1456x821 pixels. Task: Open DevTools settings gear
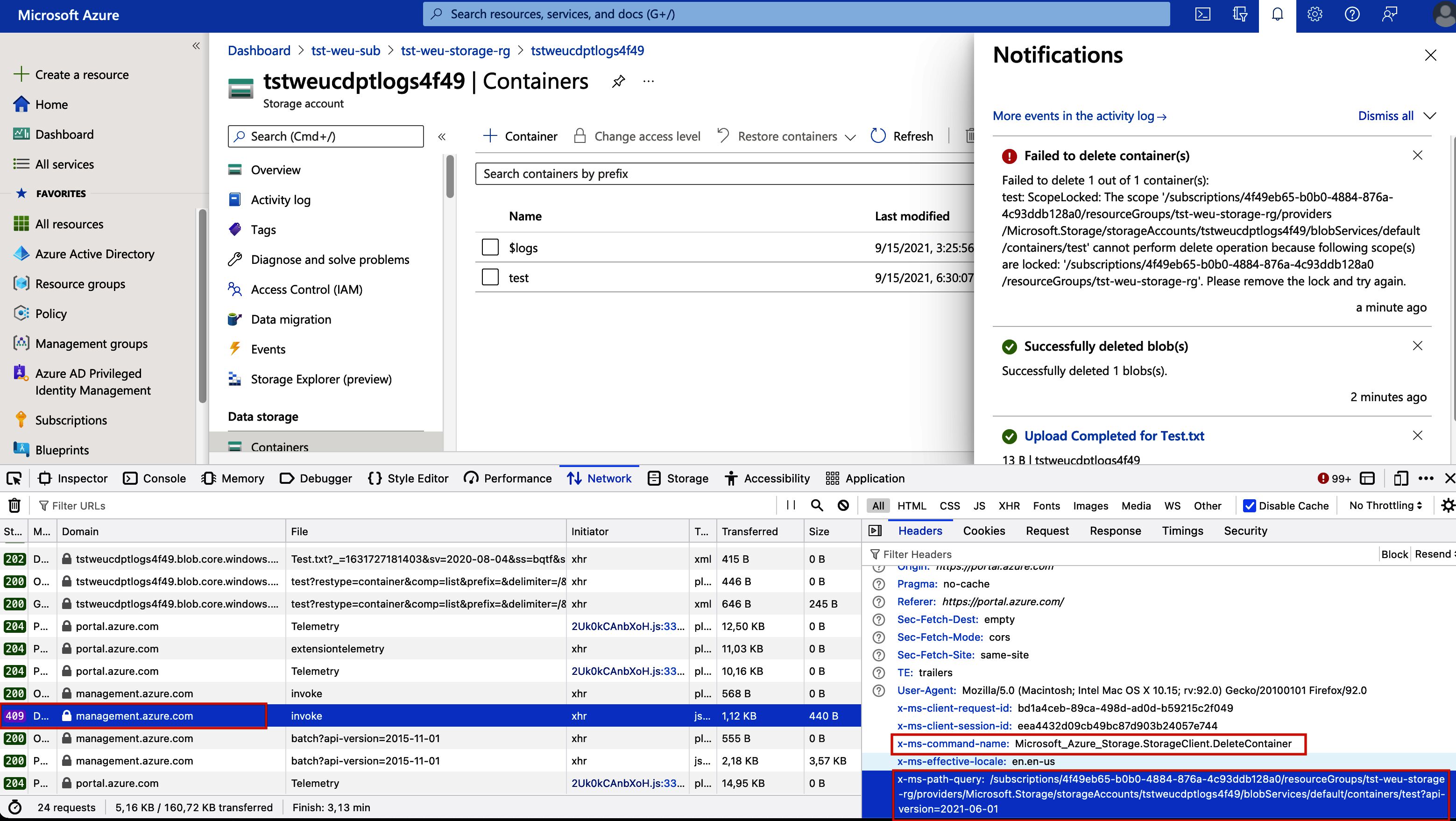click(1447, 505)
